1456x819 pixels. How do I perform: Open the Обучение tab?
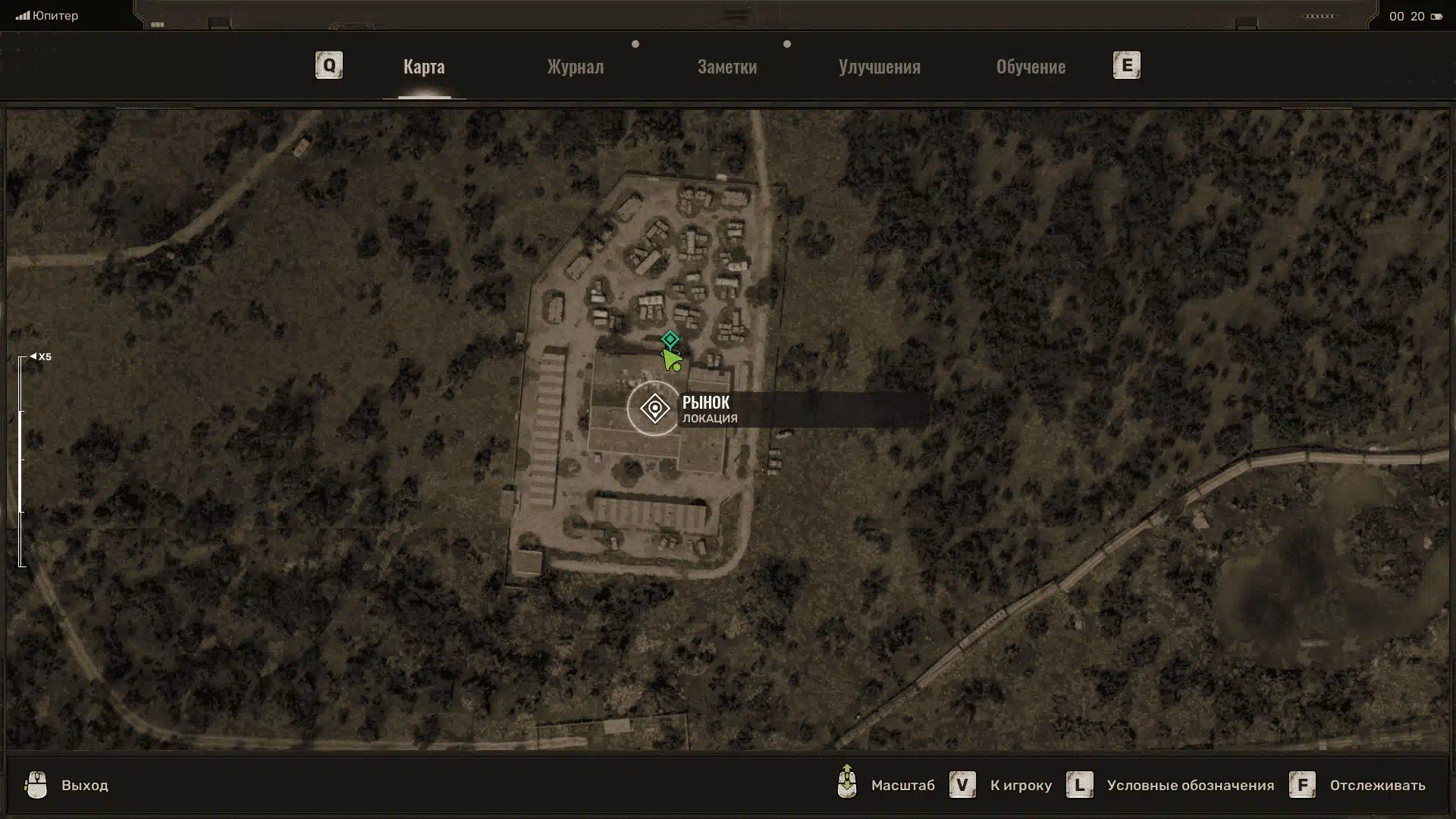click(x=1031, y=67)
